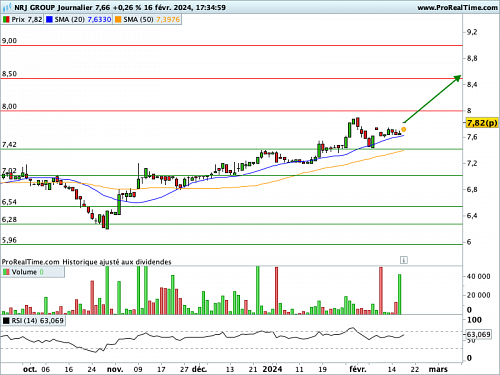Click the 5,96 support level label
Screen dimensions: 500x375
9,240
